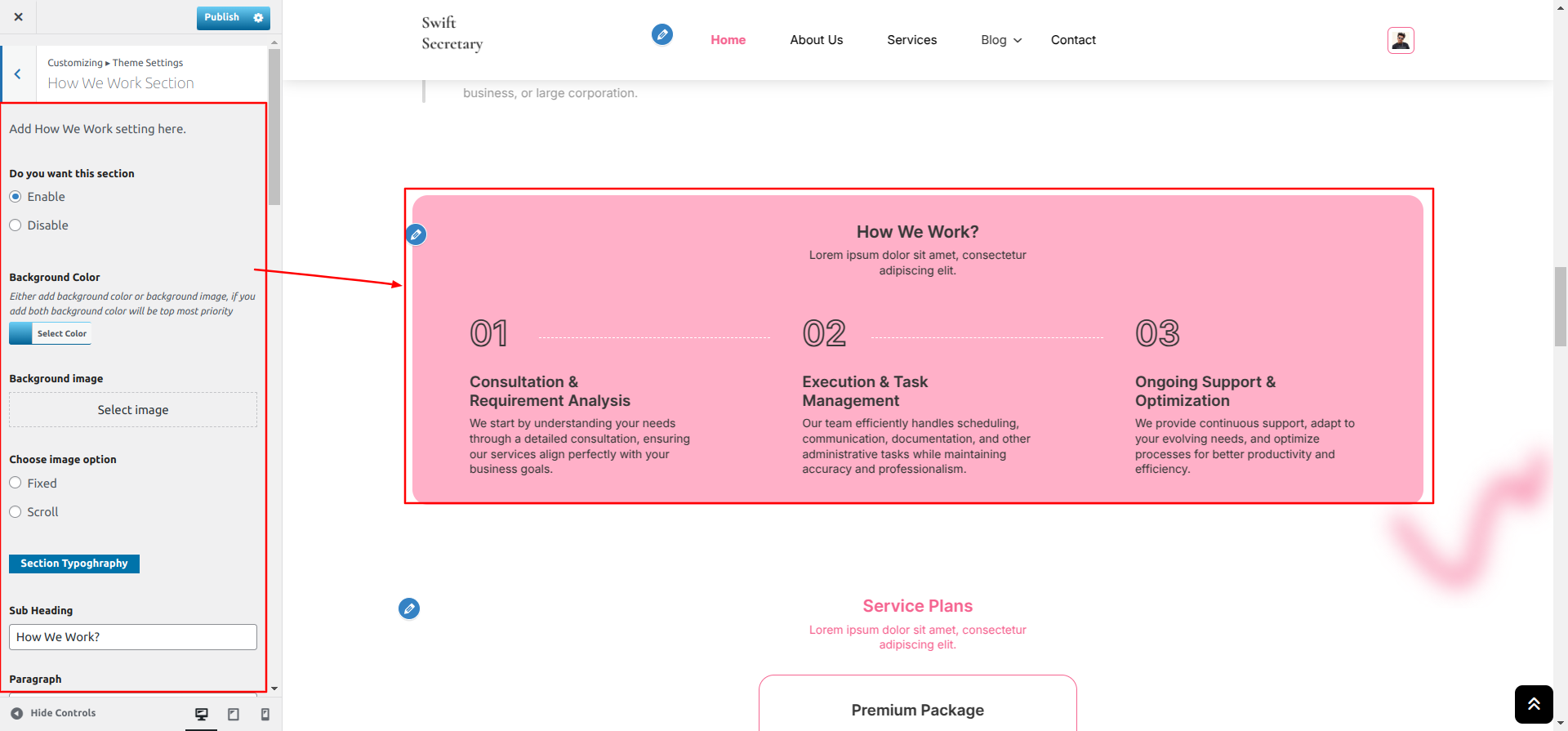Open publish settings gear icon
Image resolution: width=1568 pixels, height=731 pixels.
258,17
